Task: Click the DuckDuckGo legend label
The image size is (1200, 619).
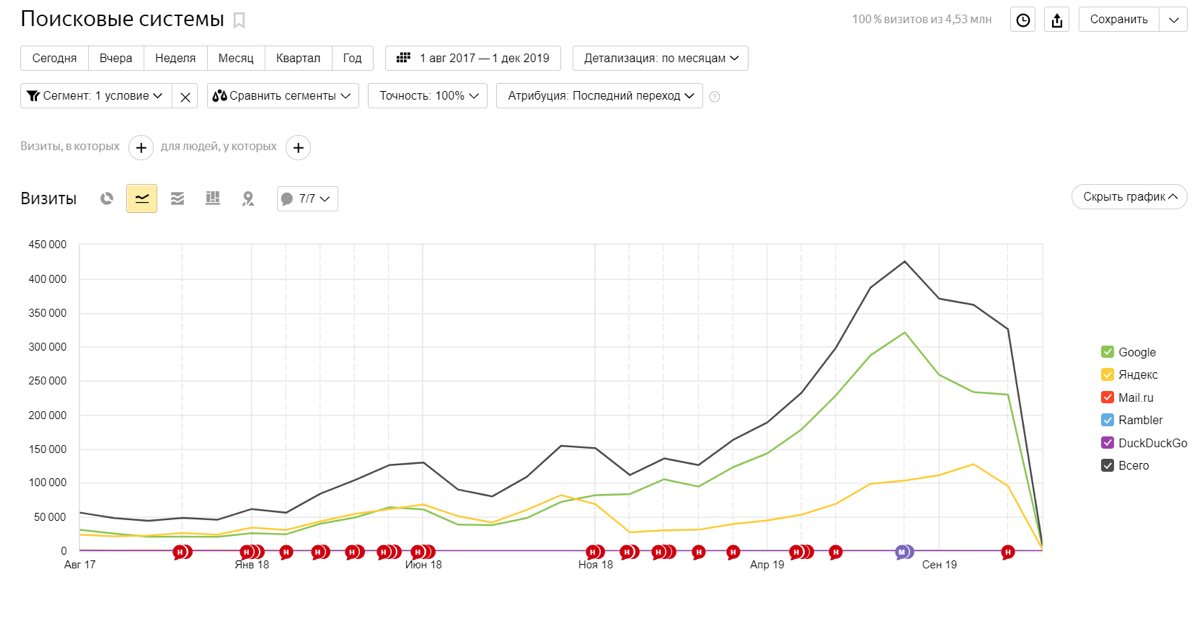Action: coord(1153,443)
